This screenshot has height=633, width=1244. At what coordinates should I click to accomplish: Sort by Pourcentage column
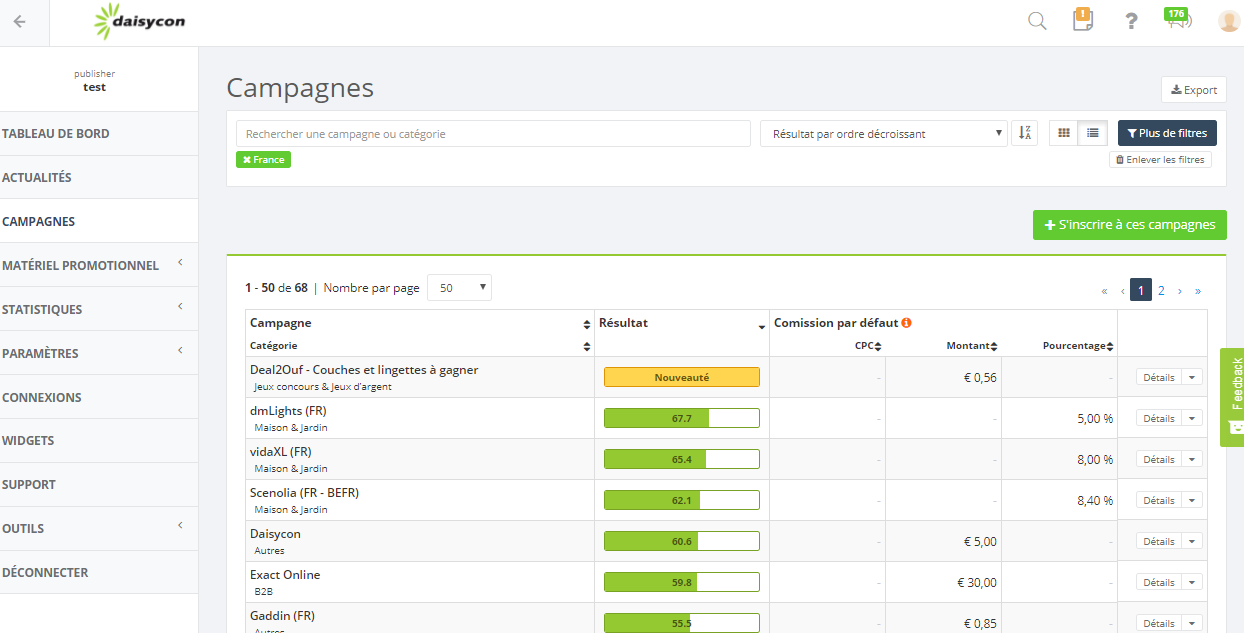tap(1110, 346)
